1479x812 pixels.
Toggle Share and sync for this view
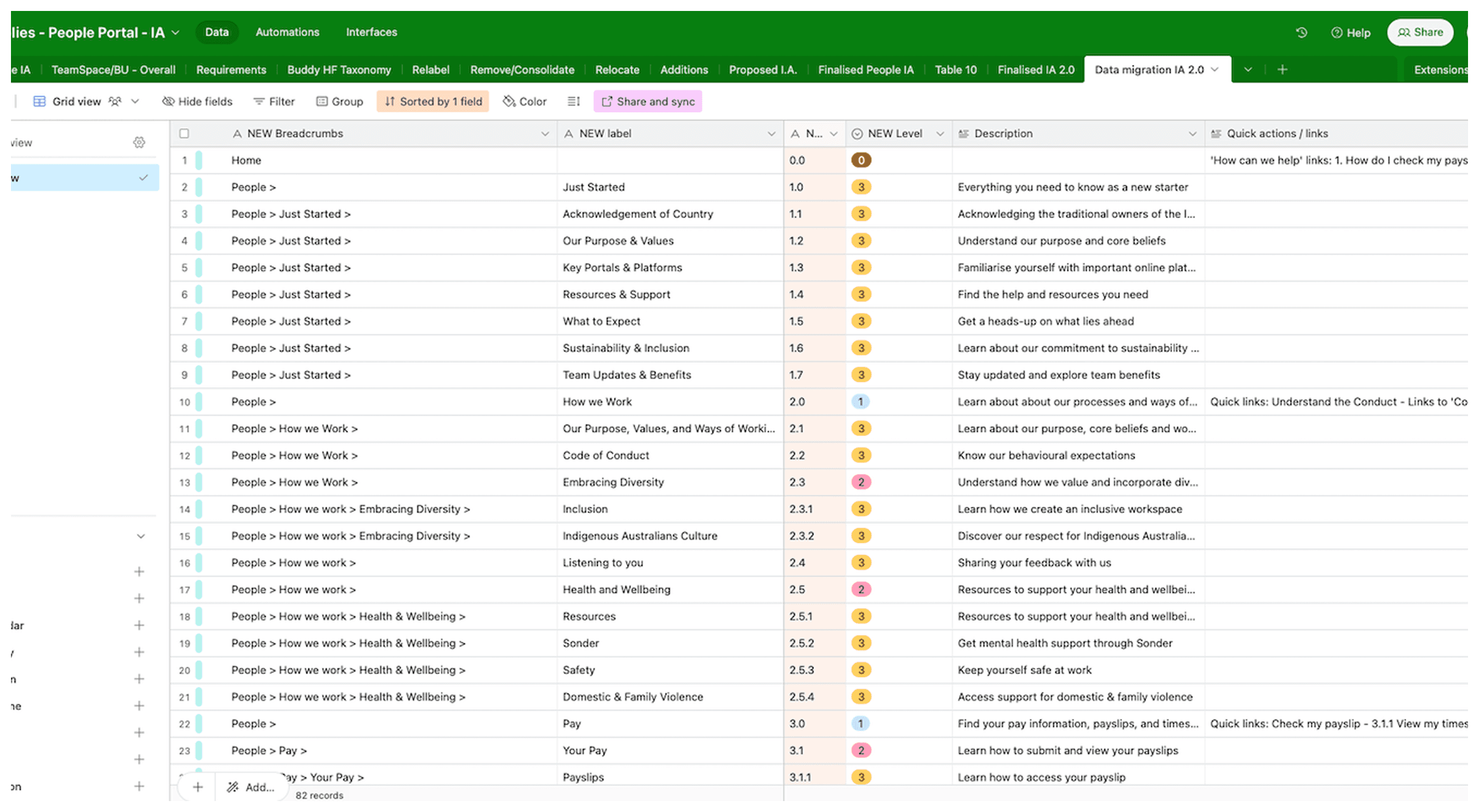coord(647,101)
